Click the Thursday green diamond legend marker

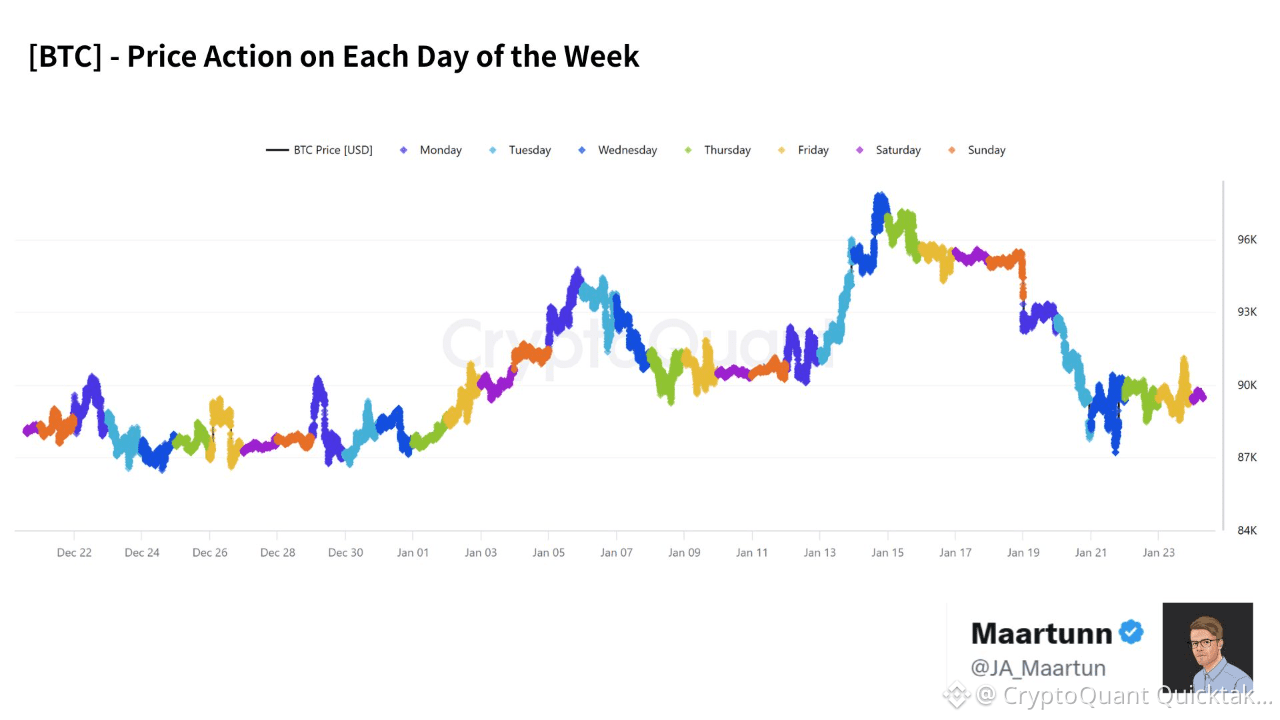(x=688, y=150)
